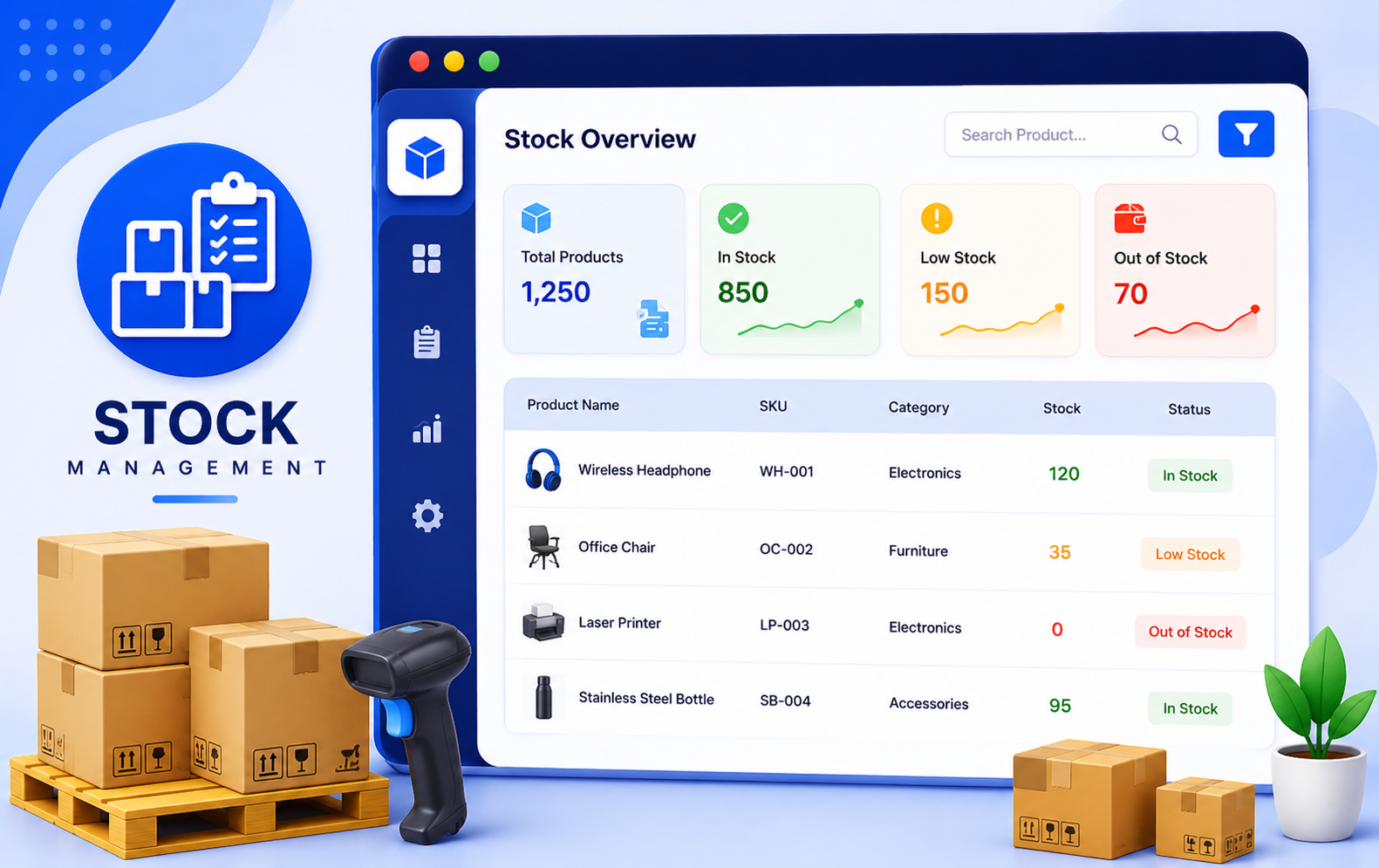Click the yellow minimize window dot
Image resolution: width=1379 pixels, height=868 pixels.
pyautogui.click(x=454, y=61)
